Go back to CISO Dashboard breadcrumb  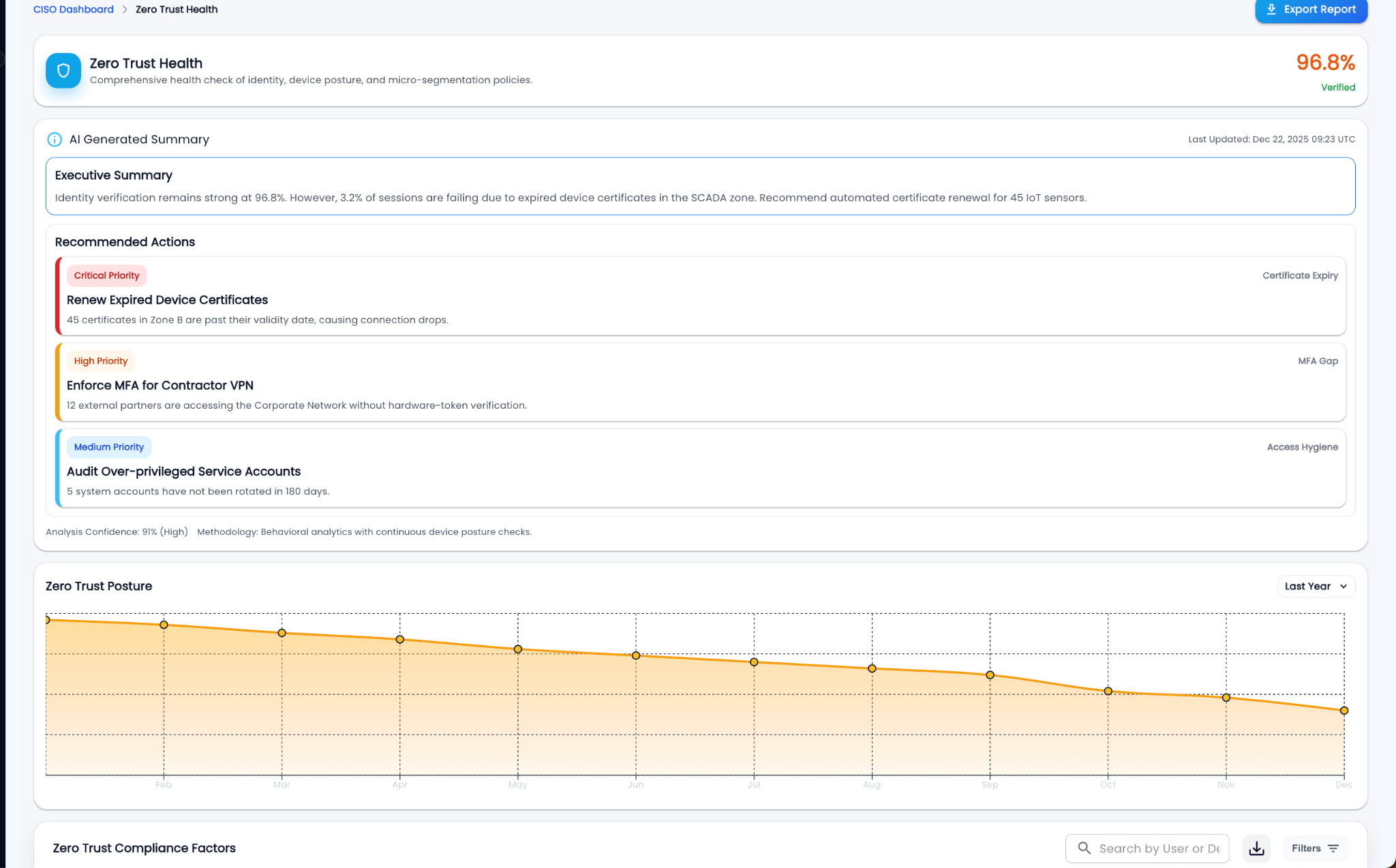coord(74,10)
